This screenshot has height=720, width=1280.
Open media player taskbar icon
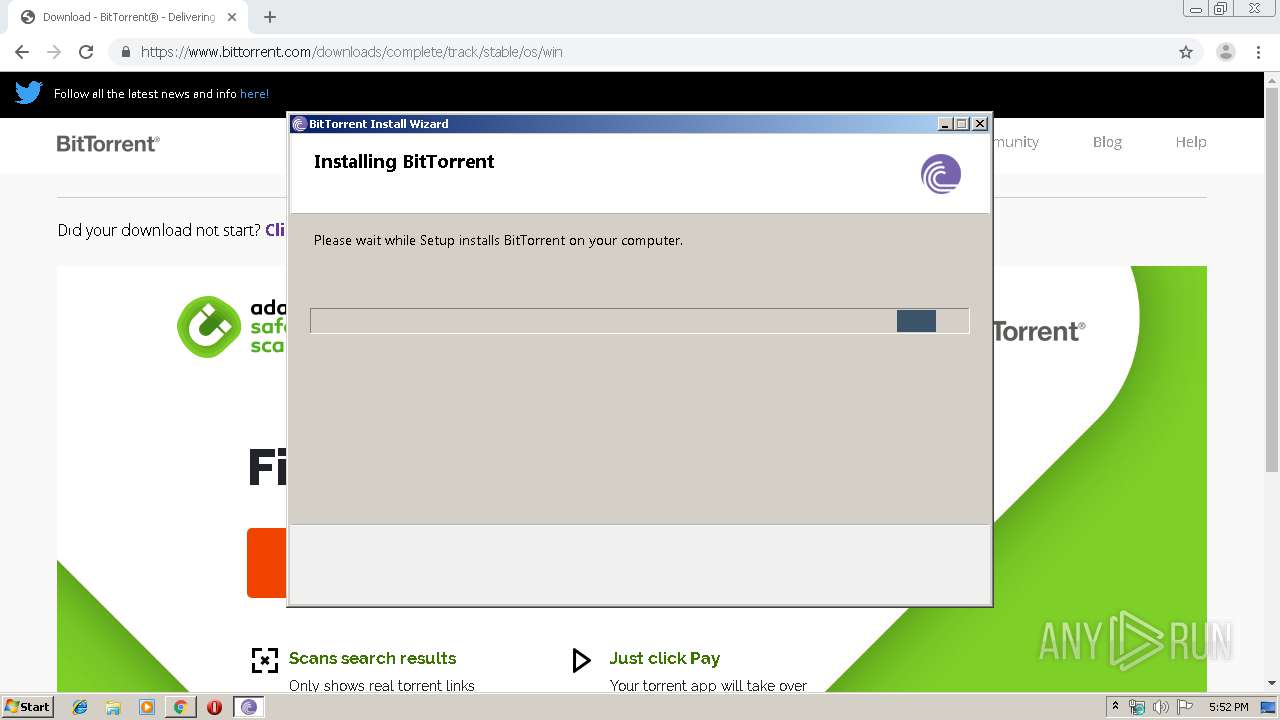[x=147, y=707]
